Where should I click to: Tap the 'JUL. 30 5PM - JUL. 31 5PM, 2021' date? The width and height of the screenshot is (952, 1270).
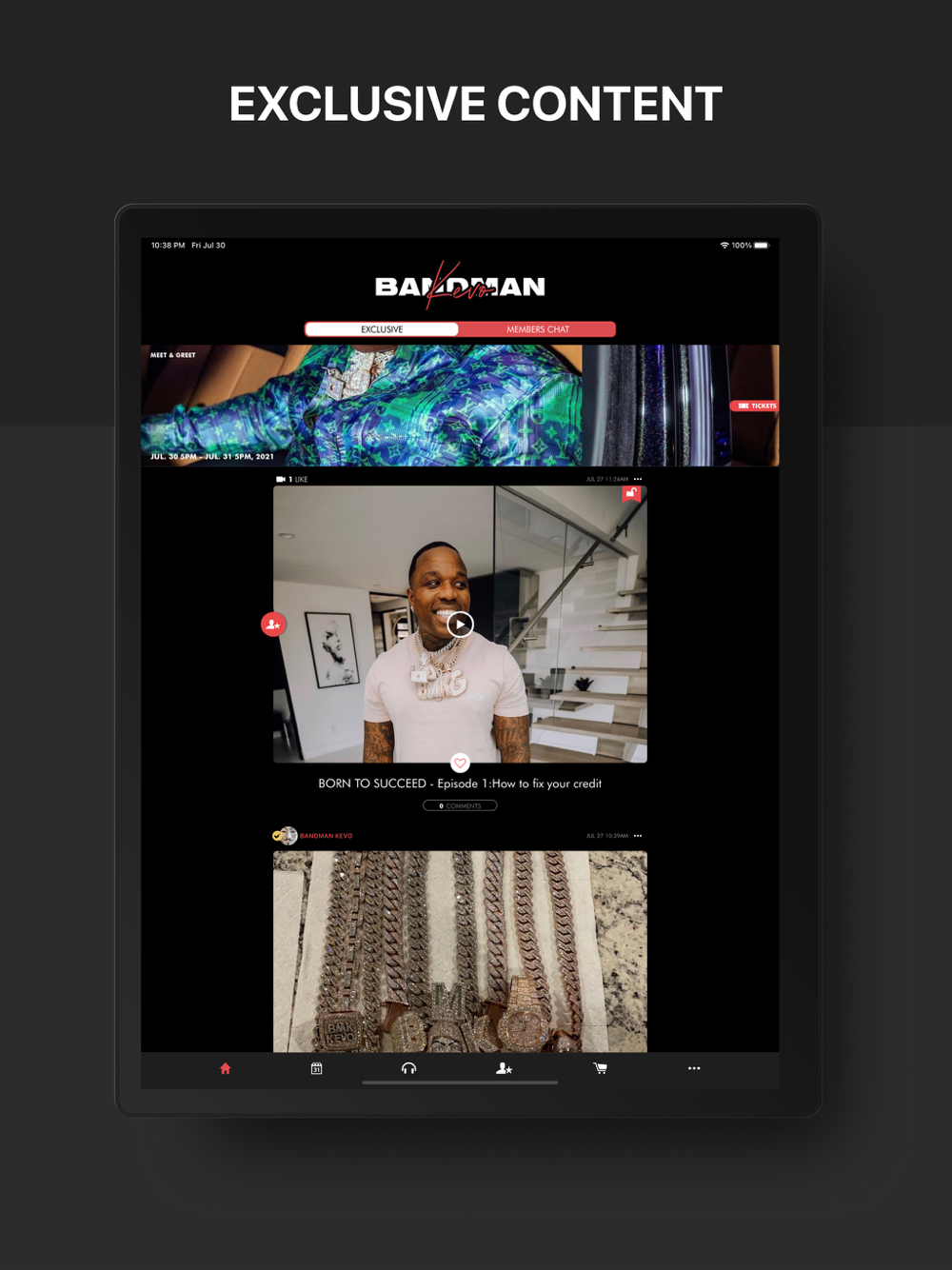click(211, 457)
